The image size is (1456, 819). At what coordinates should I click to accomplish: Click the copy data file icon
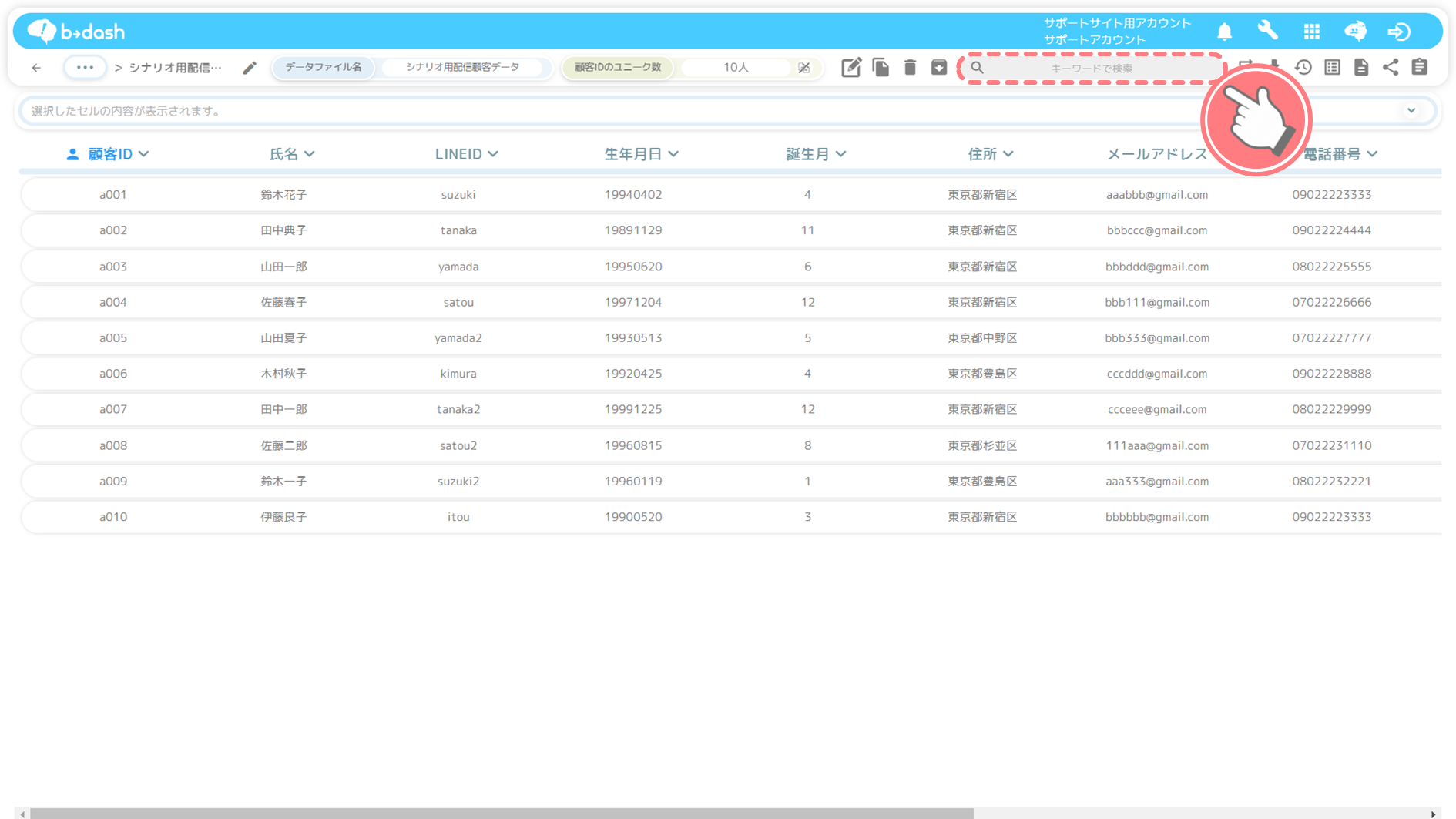(x=881, y=68)
